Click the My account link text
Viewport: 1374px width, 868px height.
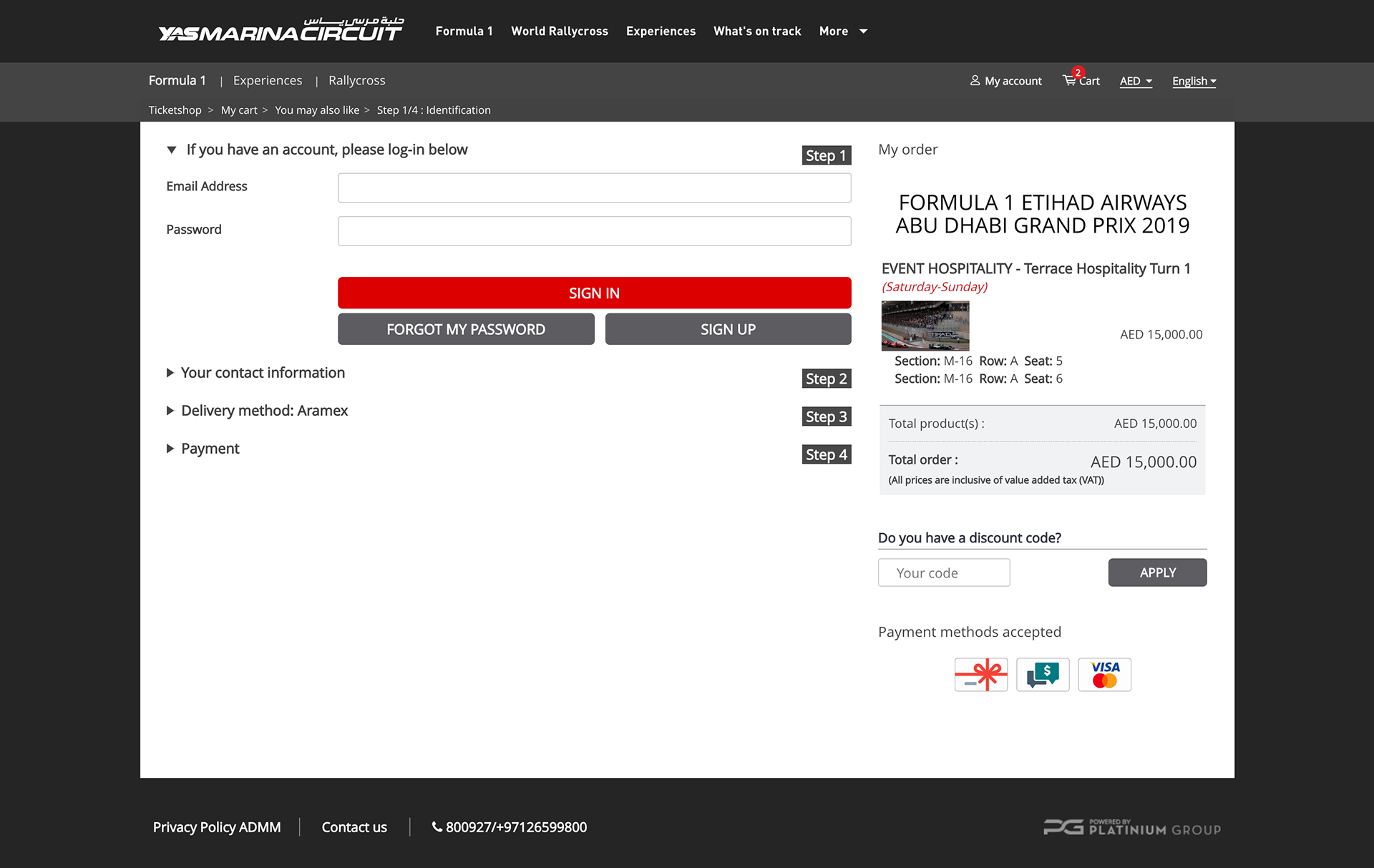click(x=1013, y=81)
